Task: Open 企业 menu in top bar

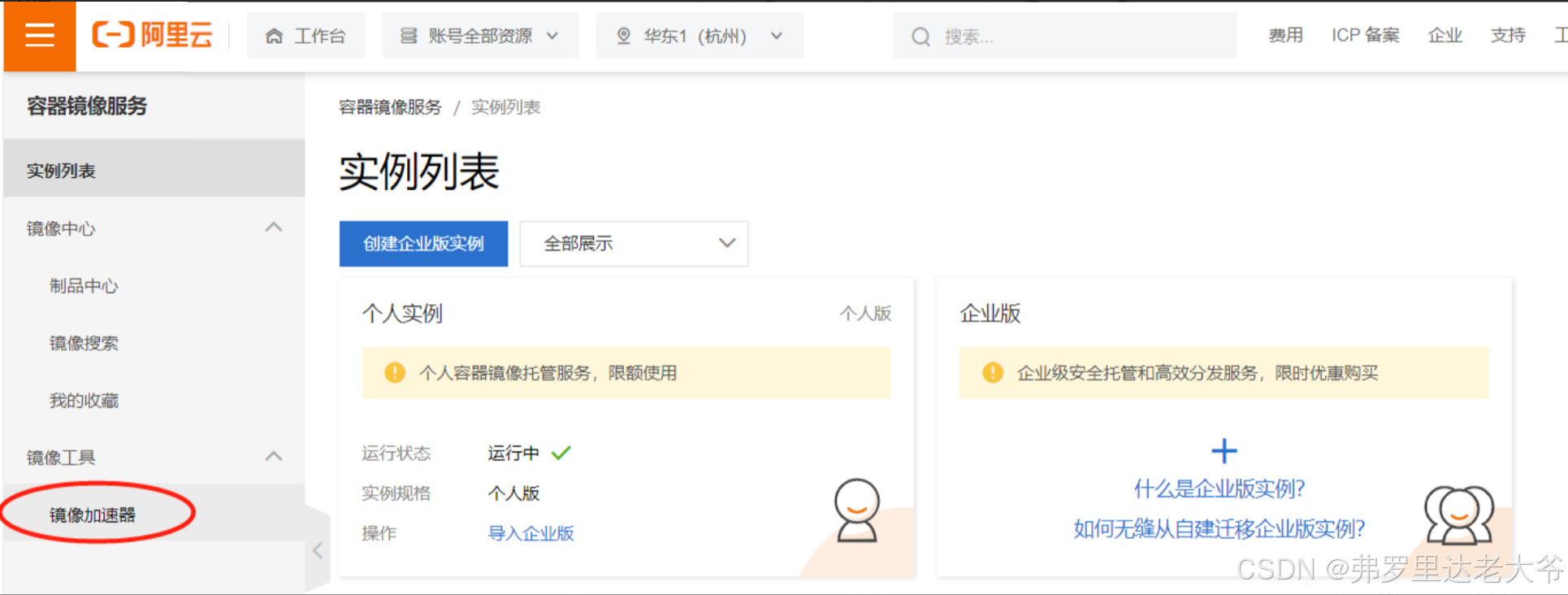Action: click(1445, 35)
